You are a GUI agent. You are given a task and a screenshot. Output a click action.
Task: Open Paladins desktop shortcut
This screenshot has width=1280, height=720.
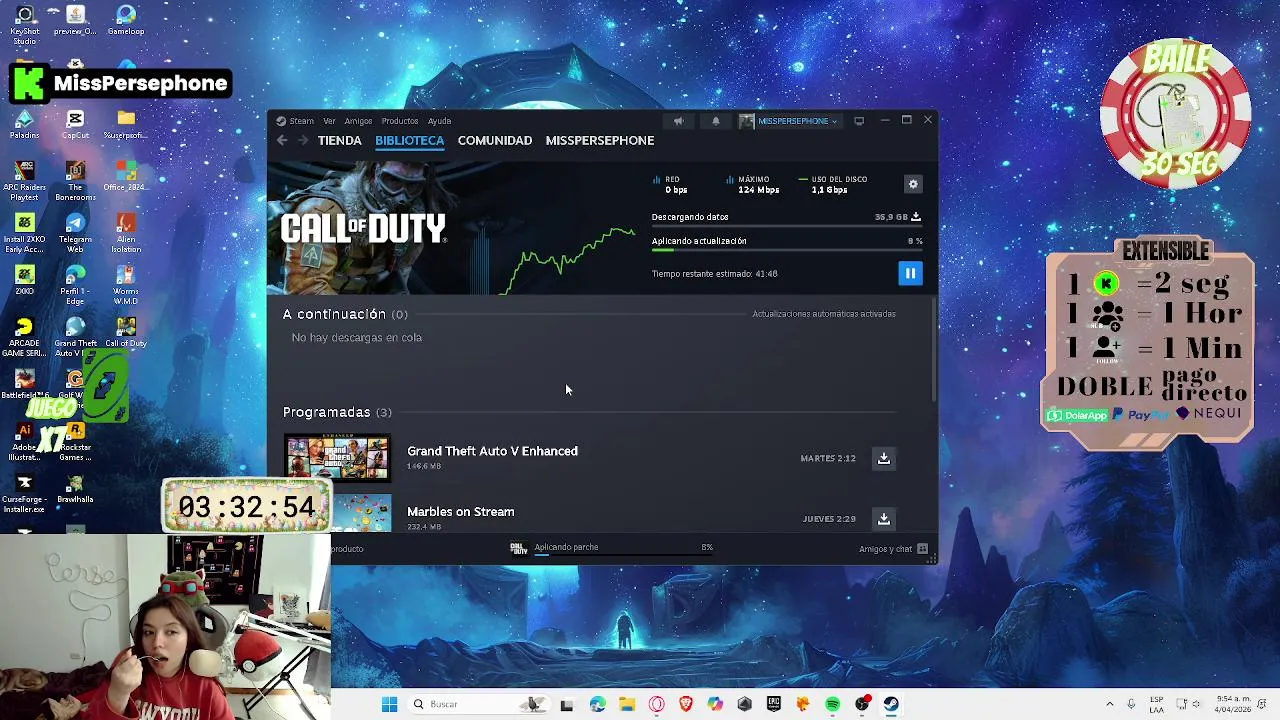25,125
